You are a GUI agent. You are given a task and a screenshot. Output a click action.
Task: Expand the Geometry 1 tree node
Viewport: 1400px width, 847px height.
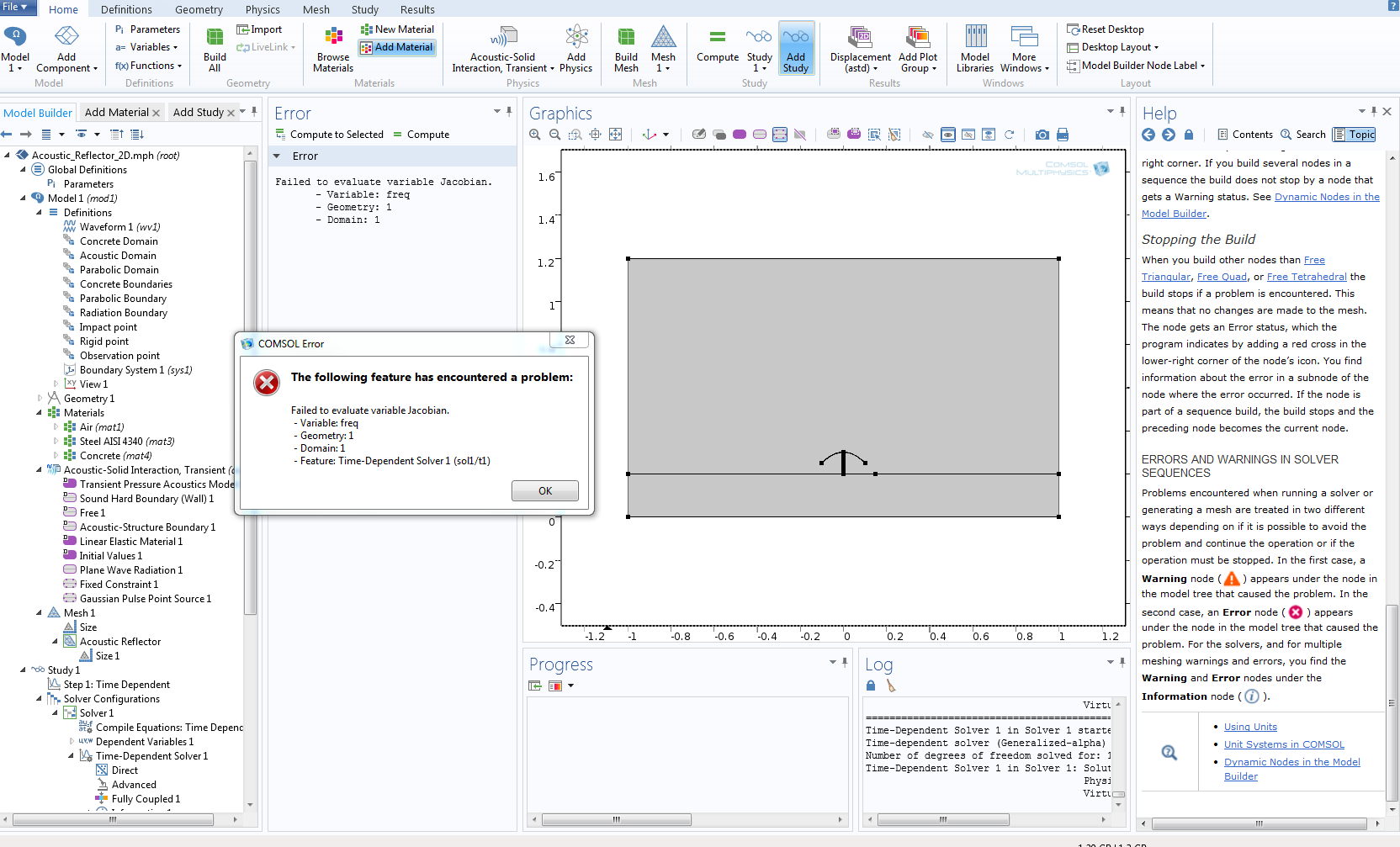(x=40, y=399)
